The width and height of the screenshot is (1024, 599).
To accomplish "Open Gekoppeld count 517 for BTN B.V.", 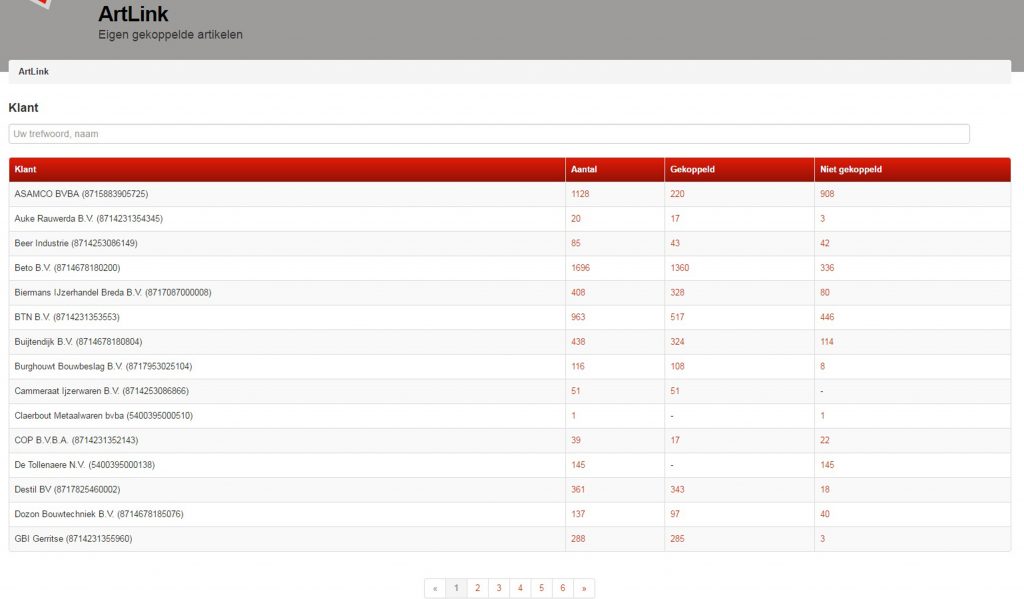I will (x=678, y=317).
